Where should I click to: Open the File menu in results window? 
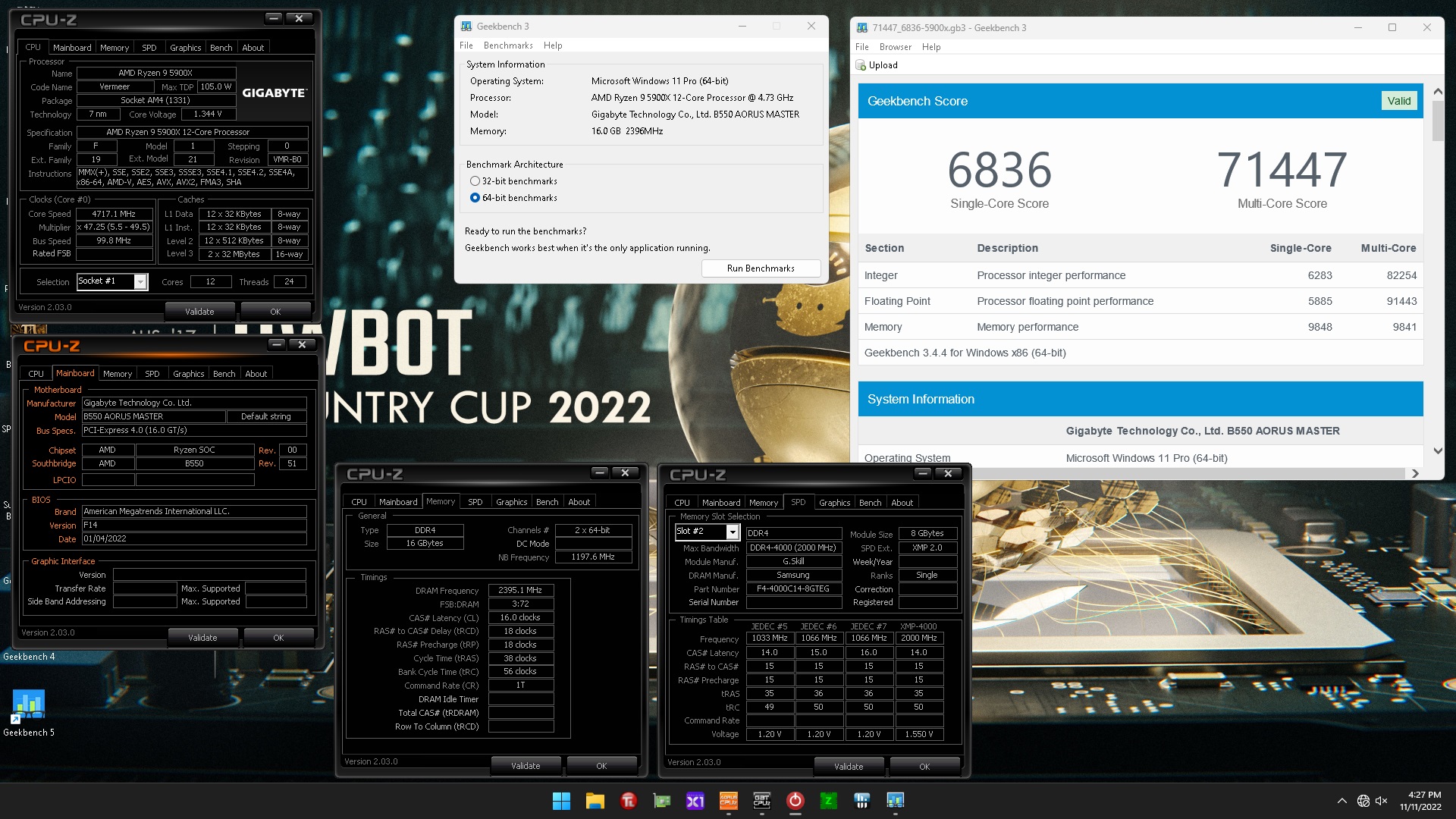862,47
